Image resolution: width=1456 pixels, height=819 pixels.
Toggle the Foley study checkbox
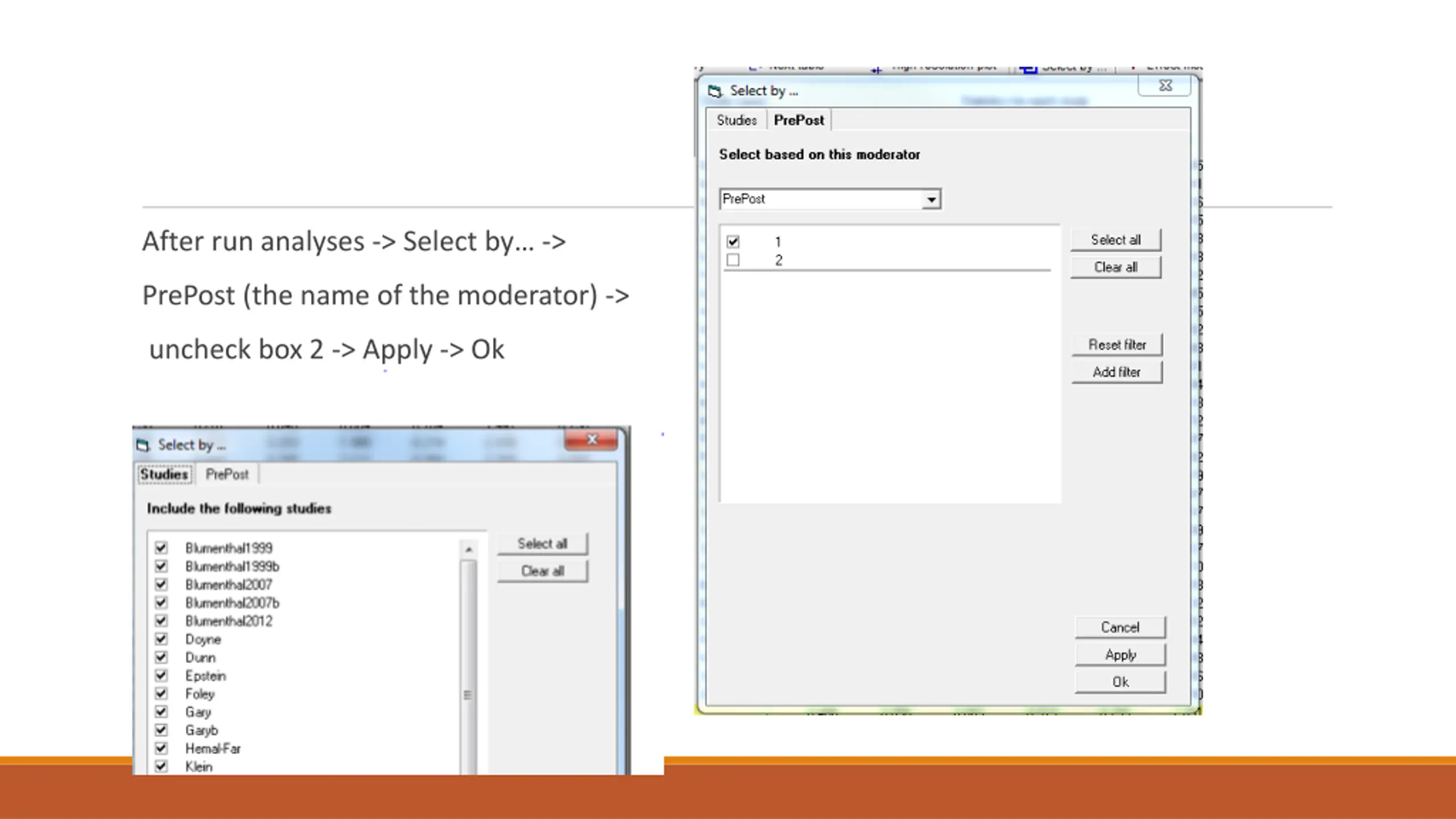point(162,693)
